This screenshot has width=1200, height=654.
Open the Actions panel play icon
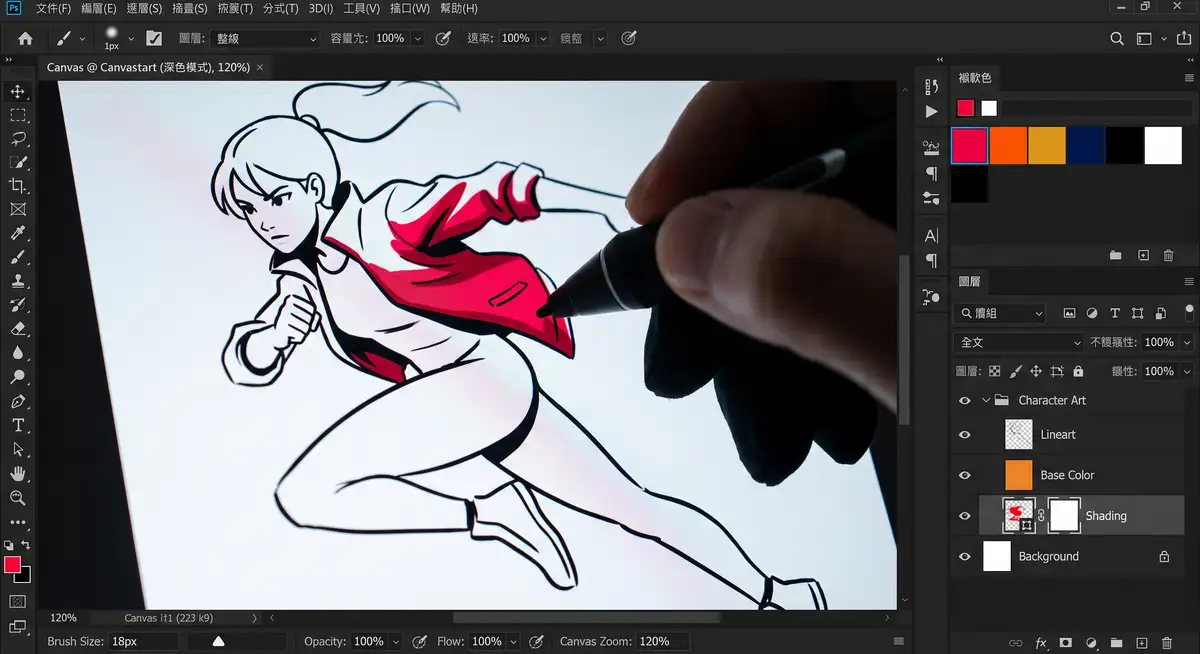click(932, 111)
